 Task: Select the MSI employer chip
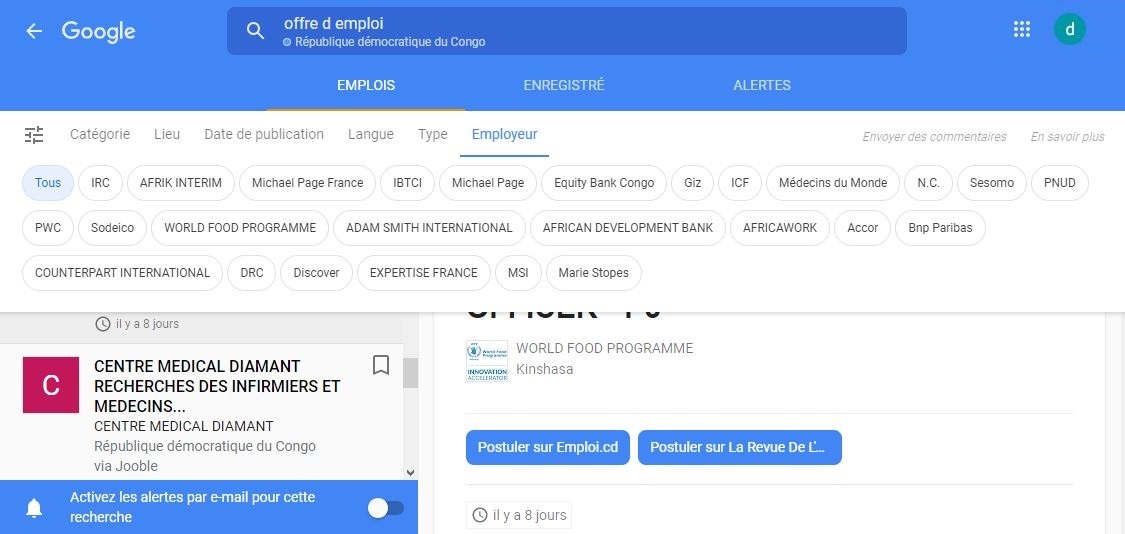point(518,273)
